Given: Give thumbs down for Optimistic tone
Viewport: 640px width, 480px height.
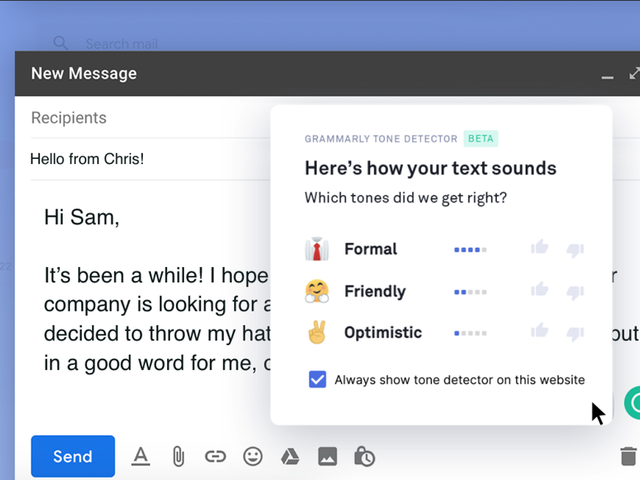Looking at the screenshot, I should pos(575,333).
